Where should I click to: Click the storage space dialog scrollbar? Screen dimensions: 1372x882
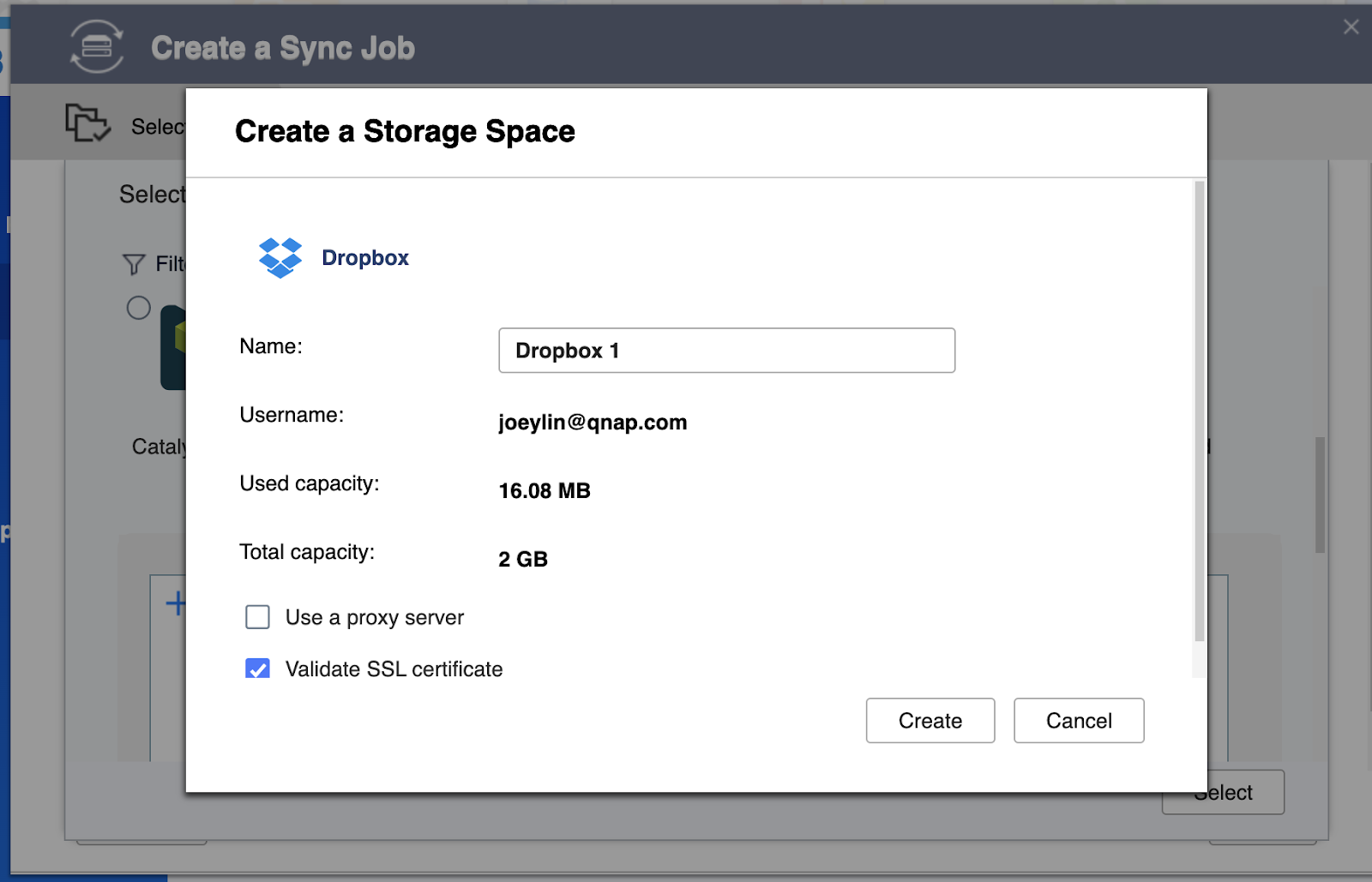click(x=1199, y=411)
